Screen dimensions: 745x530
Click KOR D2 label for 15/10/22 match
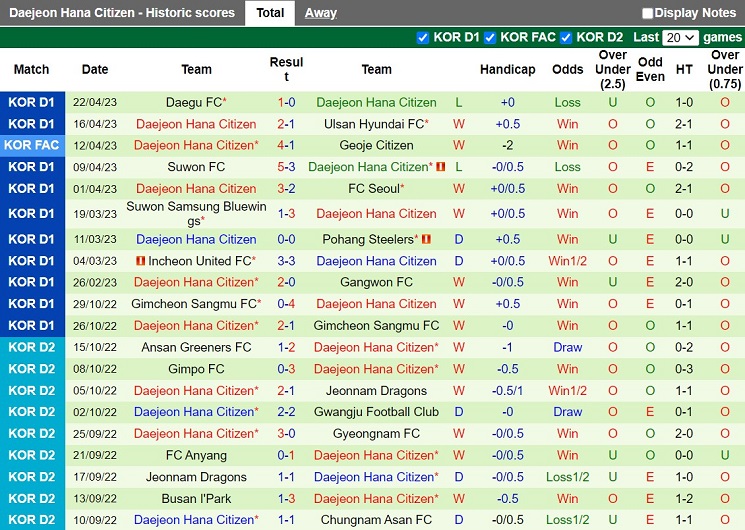pyautogui.click(x=32, y=347)
